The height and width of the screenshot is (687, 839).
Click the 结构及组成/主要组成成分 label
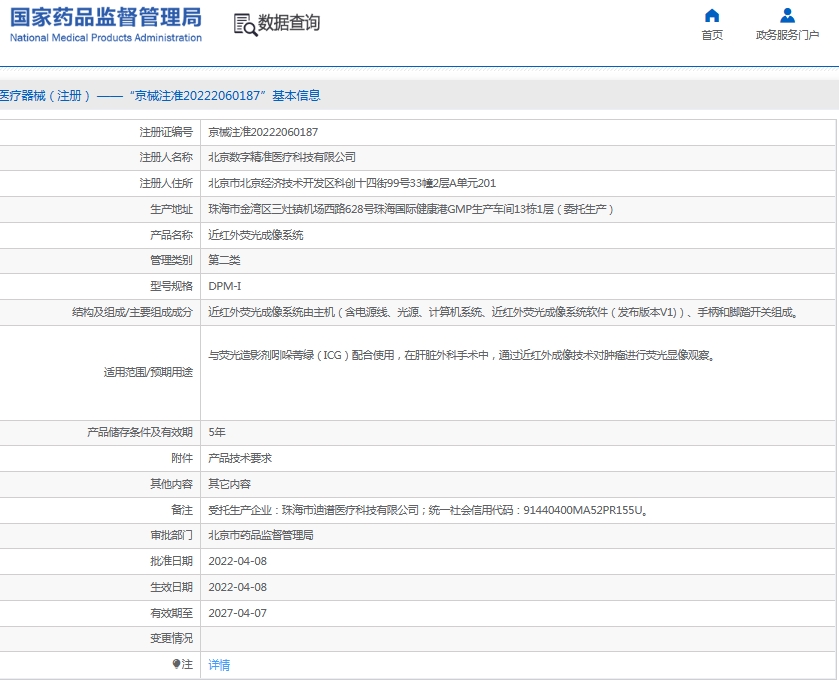point(132,312)
